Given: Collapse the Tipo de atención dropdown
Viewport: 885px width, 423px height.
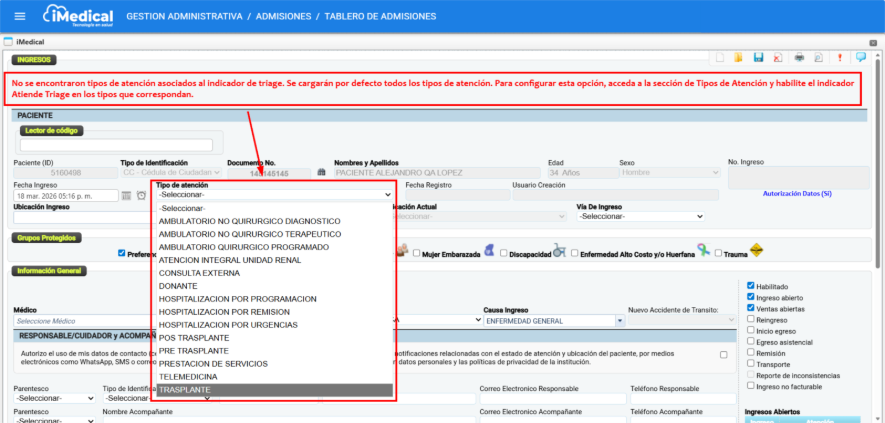Looking at the screenshot, I should point(274,195).
